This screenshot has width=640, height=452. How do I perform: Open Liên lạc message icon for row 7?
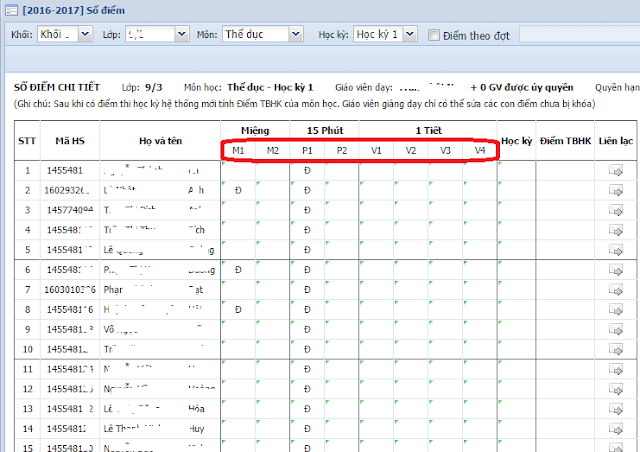point(616,289)
